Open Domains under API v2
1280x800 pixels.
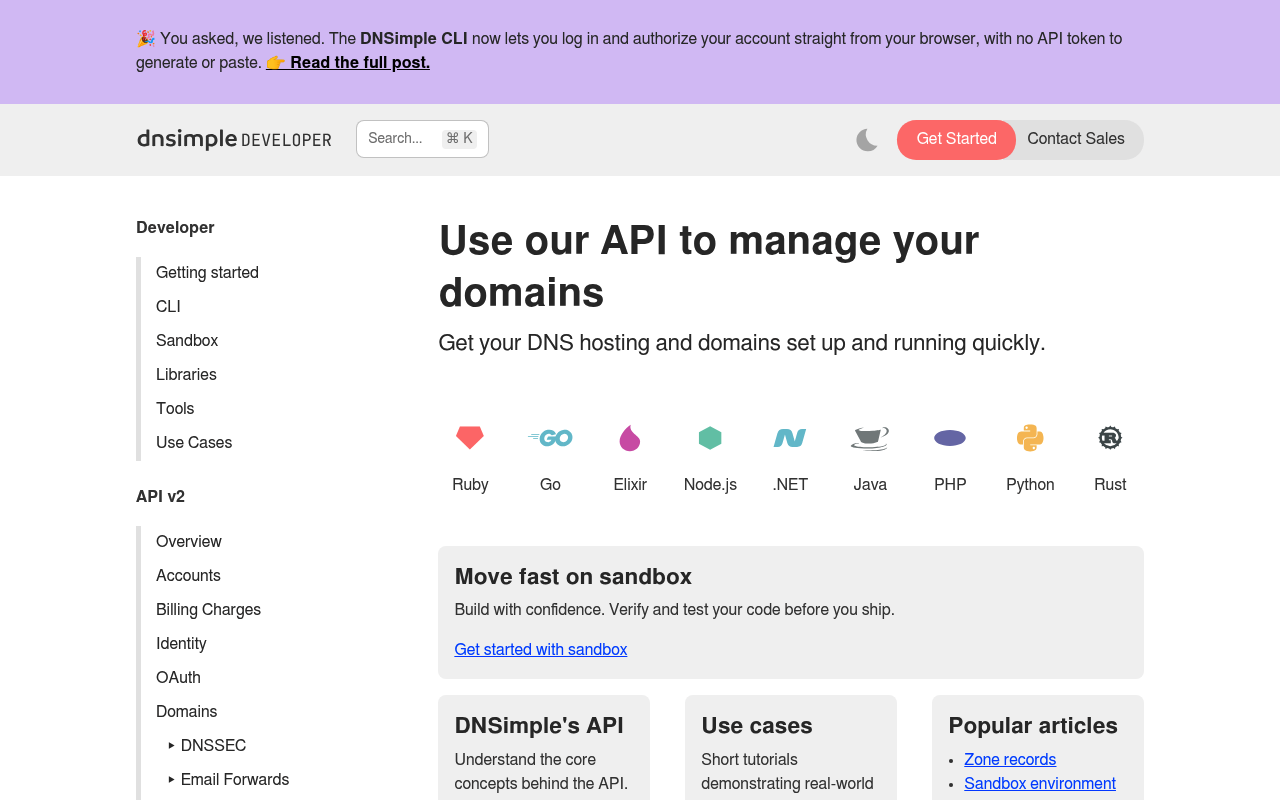tap(186, 712)
